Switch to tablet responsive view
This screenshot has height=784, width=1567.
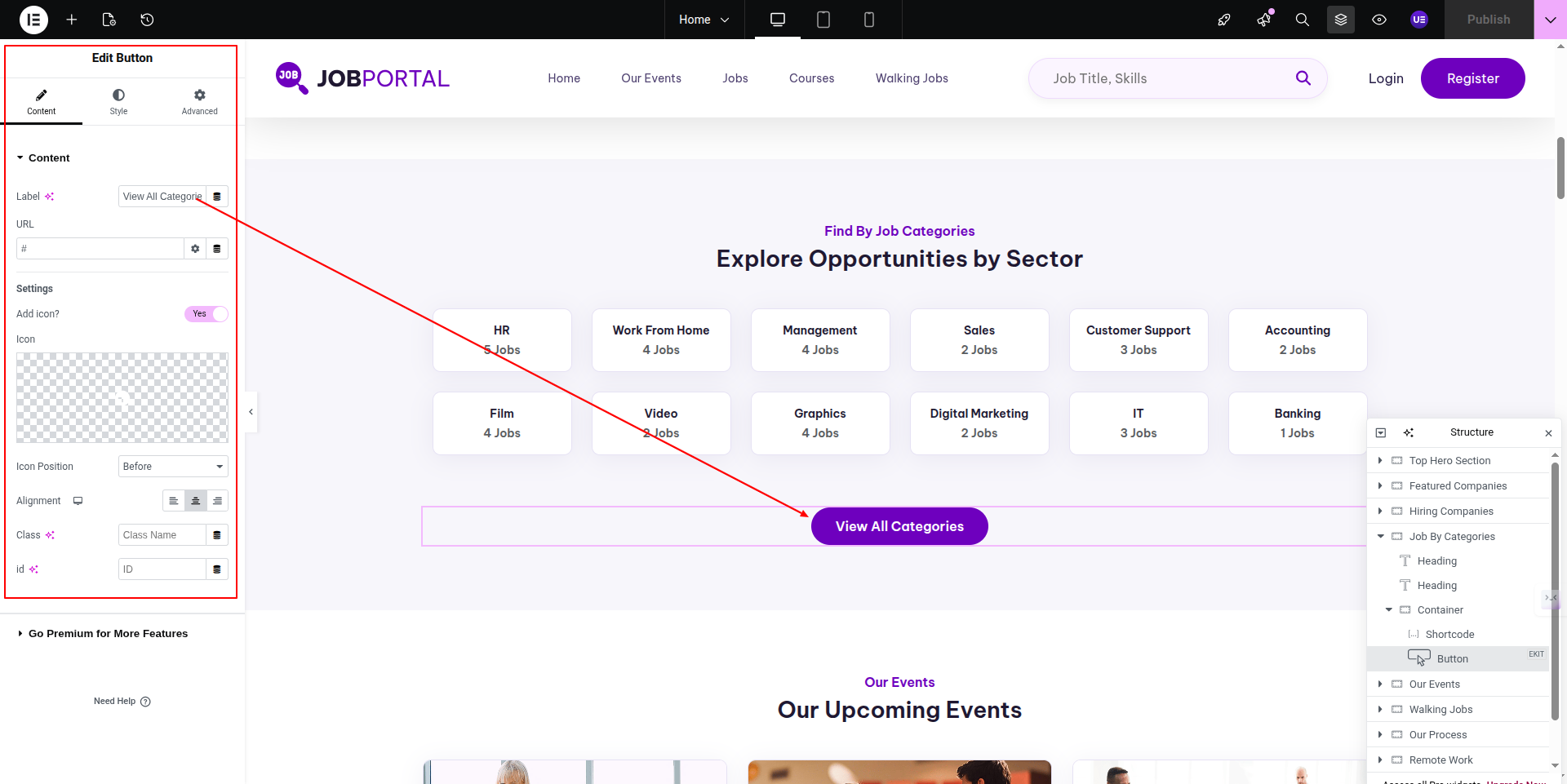click(823, 20)
